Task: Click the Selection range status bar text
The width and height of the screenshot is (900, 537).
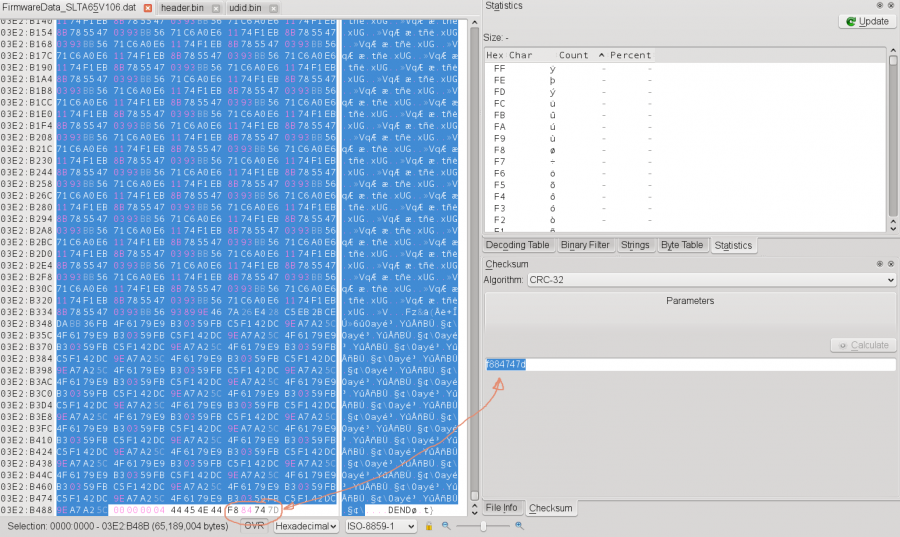Action: [118, 526]
